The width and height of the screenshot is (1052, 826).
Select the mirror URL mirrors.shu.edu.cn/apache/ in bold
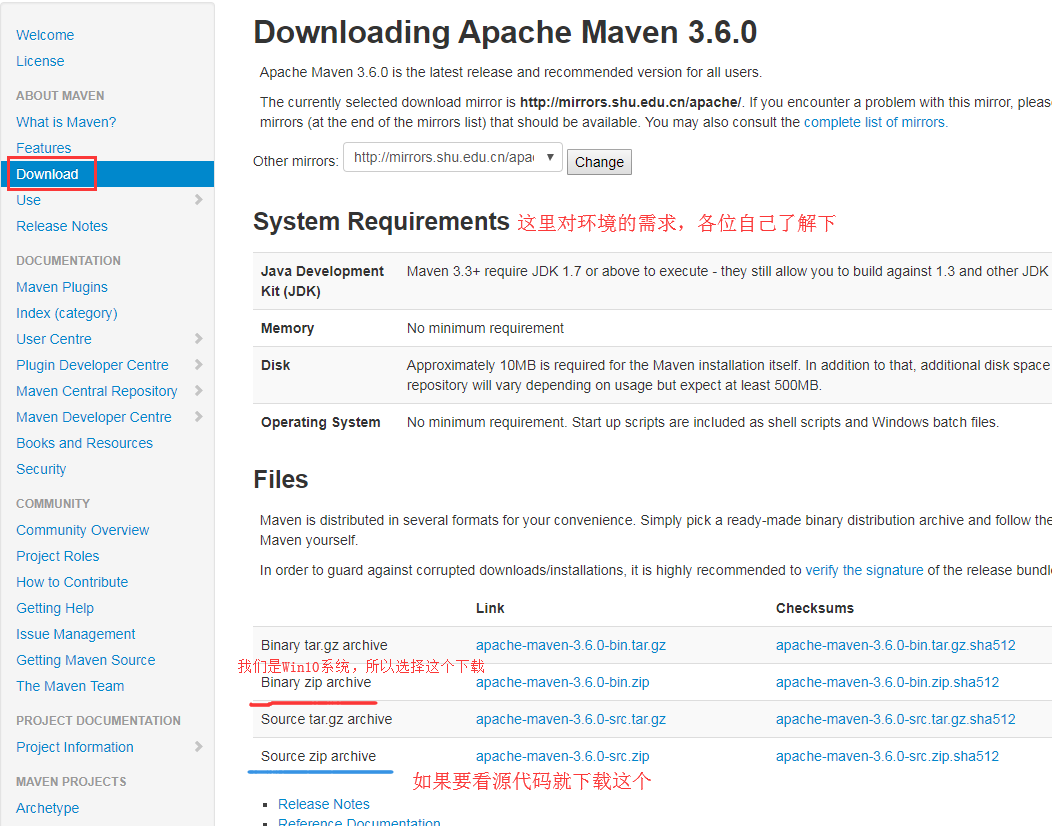[x=631, y=102]
